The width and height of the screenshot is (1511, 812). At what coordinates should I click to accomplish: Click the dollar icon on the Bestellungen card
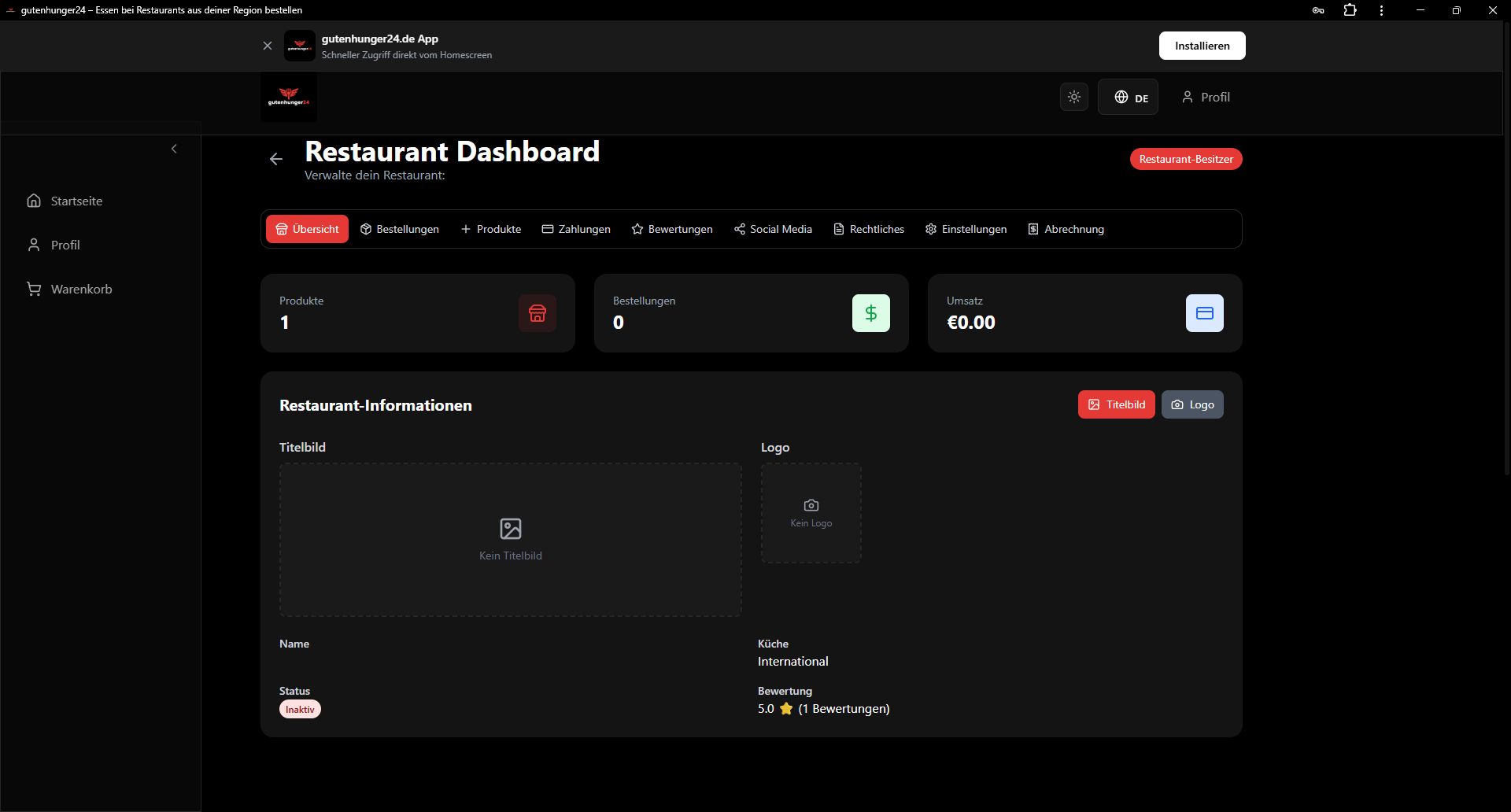tap(871, 313)
